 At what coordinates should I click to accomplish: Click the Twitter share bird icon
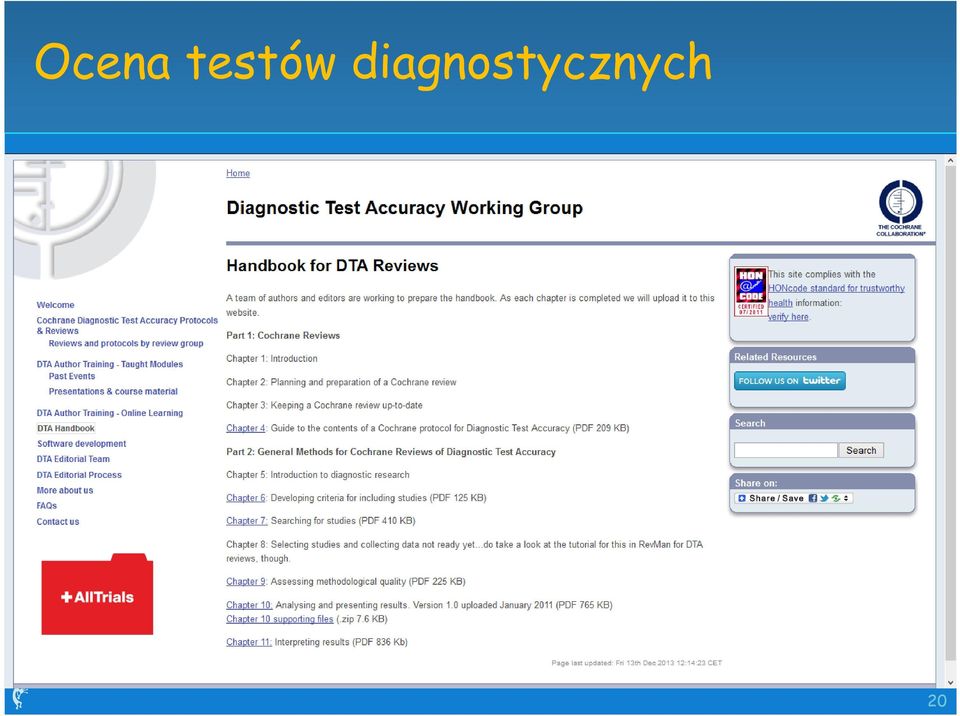pyautogui.click(x=824, y=498)
